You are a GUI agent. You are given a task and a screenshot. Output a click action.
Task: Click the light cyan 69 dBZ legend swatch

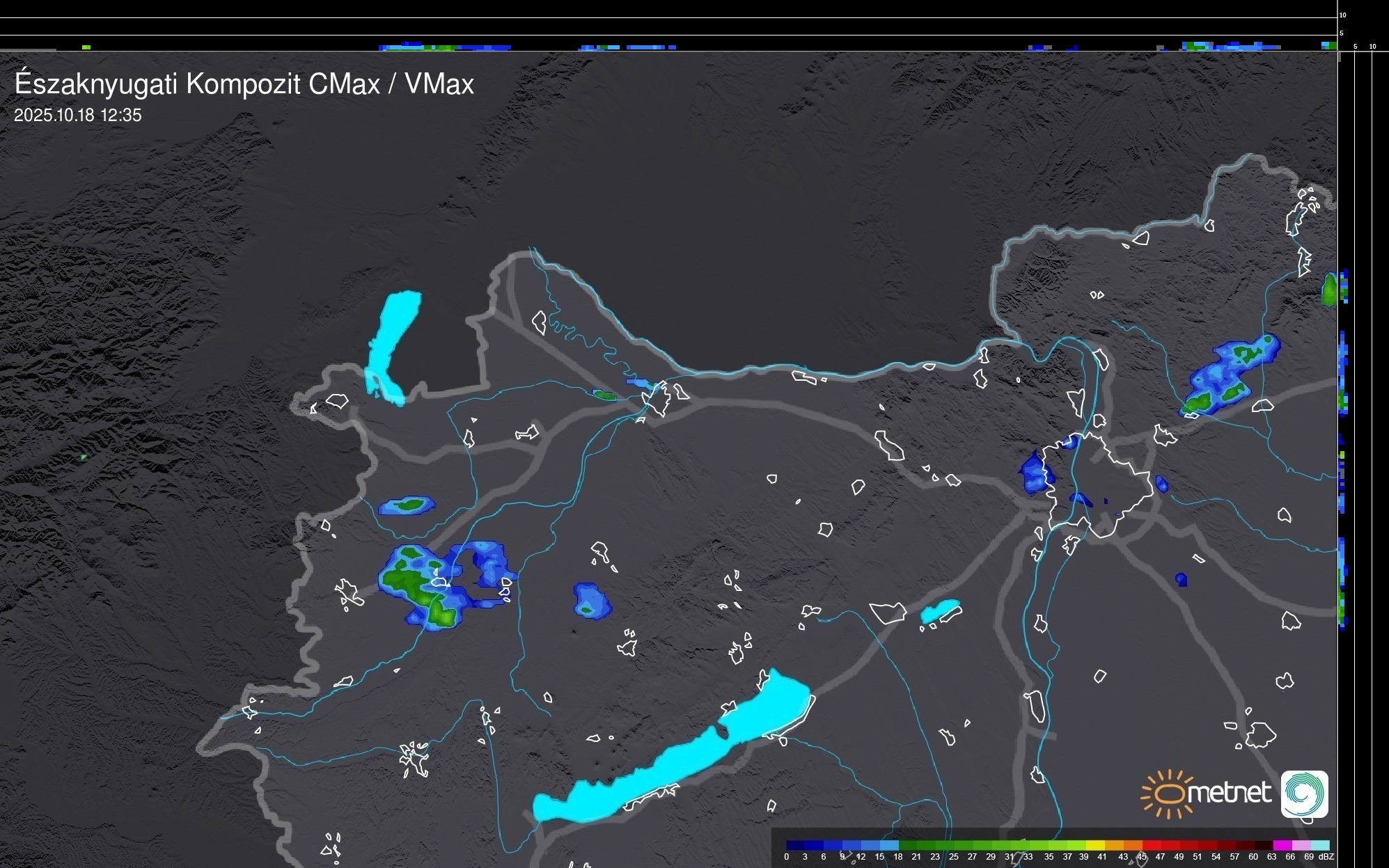1319,845
